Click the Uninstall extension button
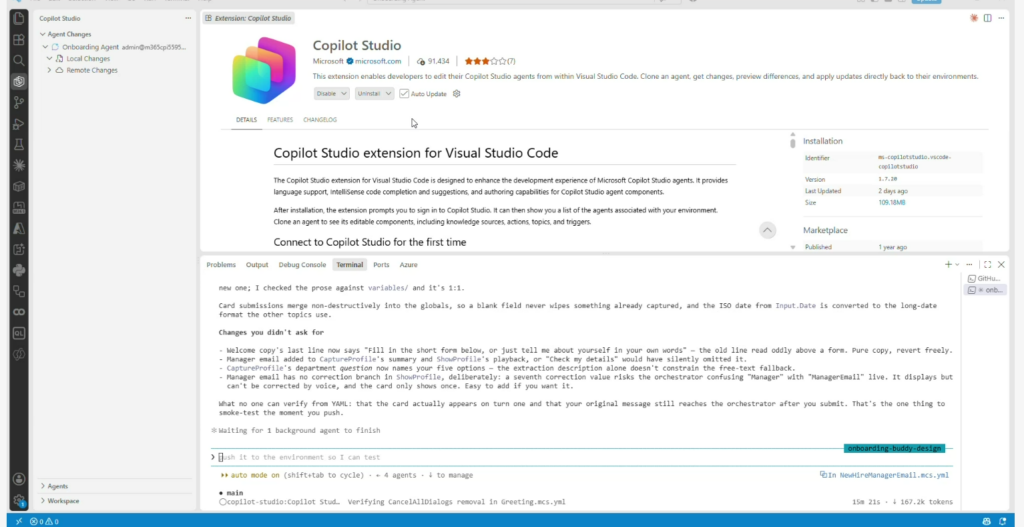This screenshot has width=1024, height=527. [369, 93]
